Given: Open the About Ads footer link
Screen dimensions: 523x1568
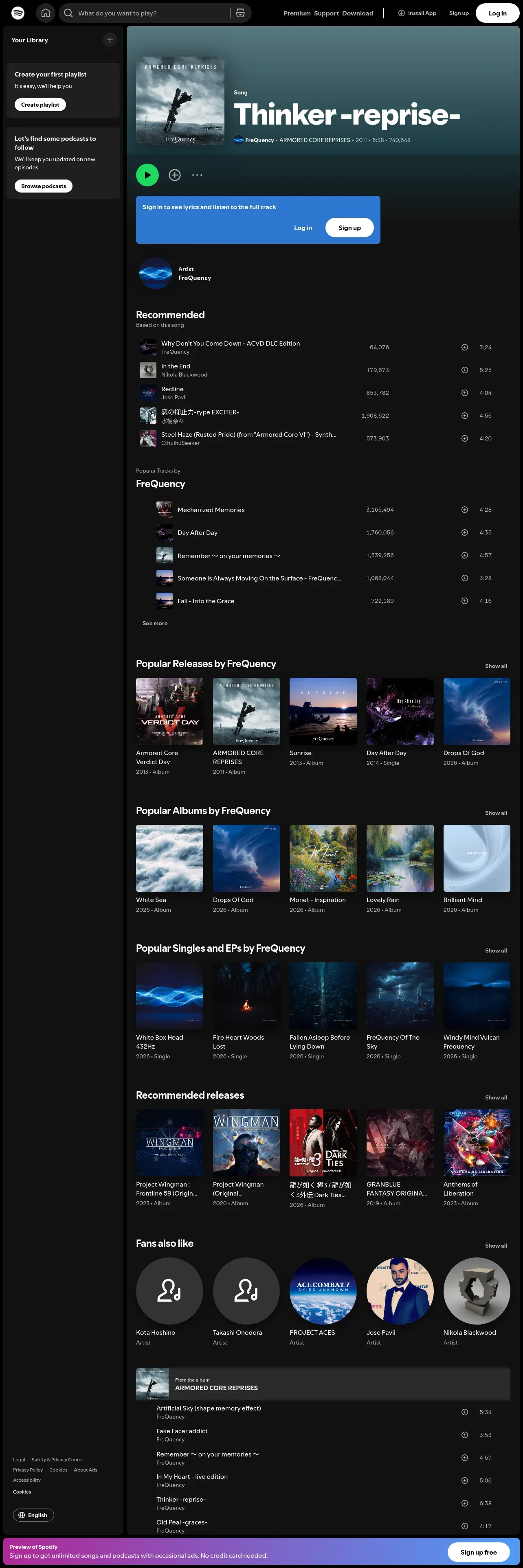Looking at the screenshot, I should pyautogui.click(x=85, y=1470).
